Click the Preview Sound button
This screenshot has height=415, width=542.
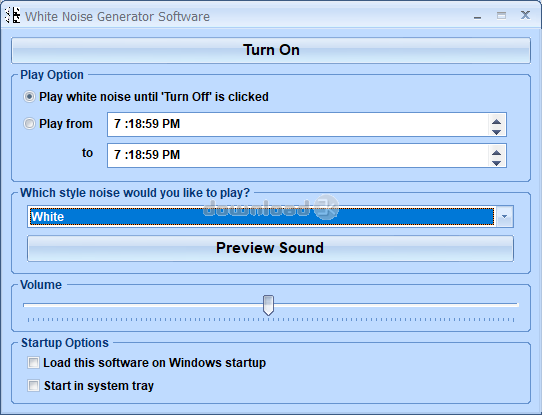coord(270,248)
